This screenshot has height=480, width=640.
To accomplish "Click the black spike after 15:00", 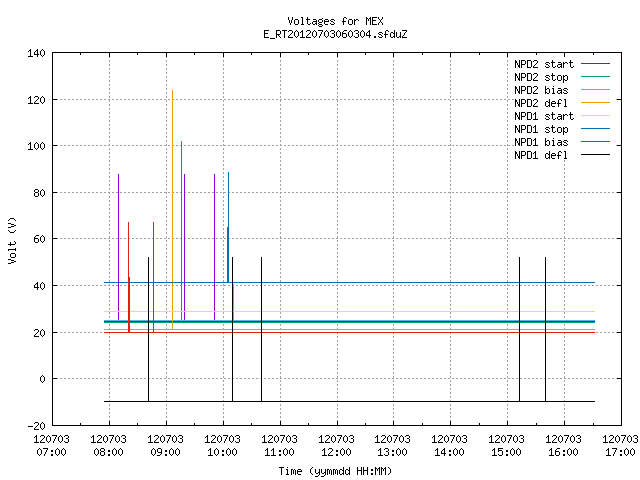I will pos(520,329).
